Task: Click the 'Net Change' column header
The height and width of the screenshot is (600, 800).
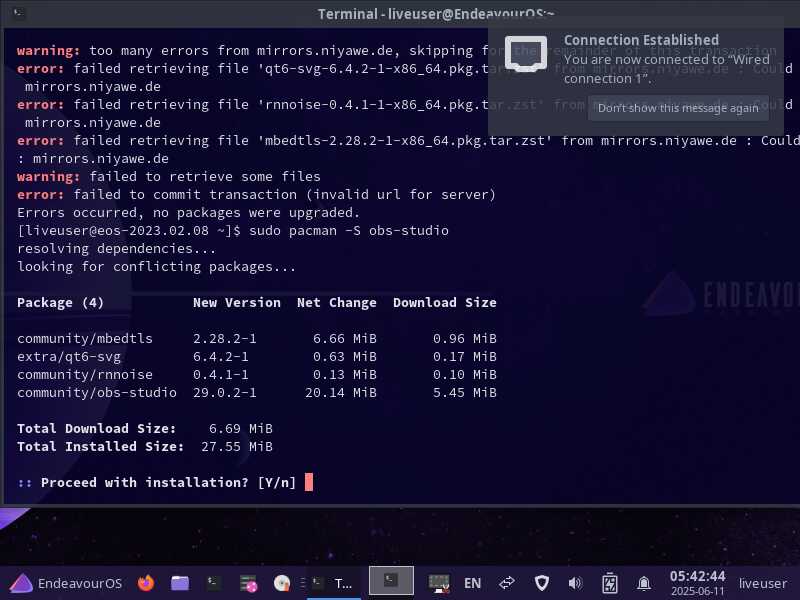Action: pyautogui.click(x=337, y=303)
